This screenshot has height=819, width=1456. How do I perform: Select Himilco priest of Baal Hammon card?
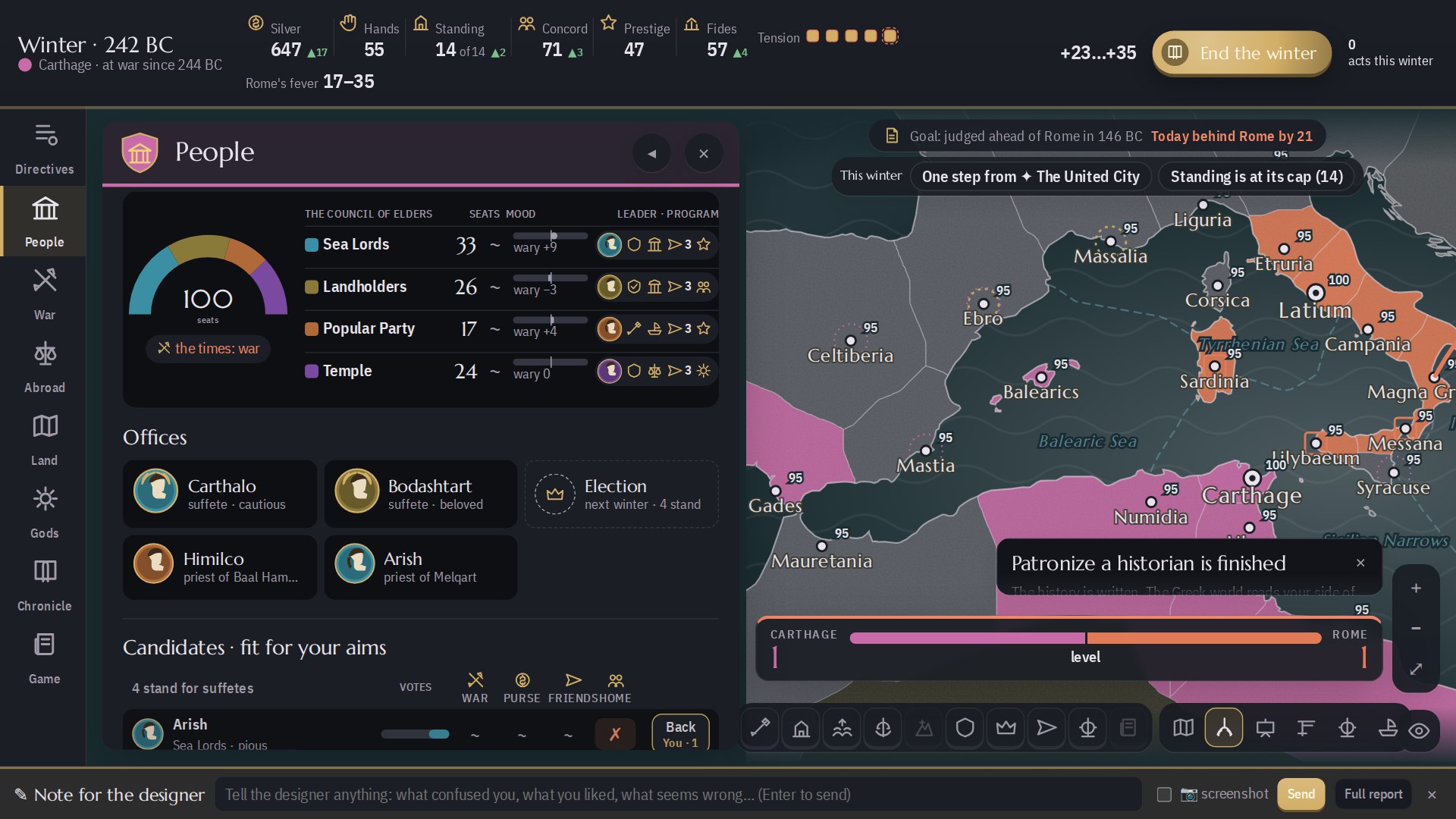(220, 567)
